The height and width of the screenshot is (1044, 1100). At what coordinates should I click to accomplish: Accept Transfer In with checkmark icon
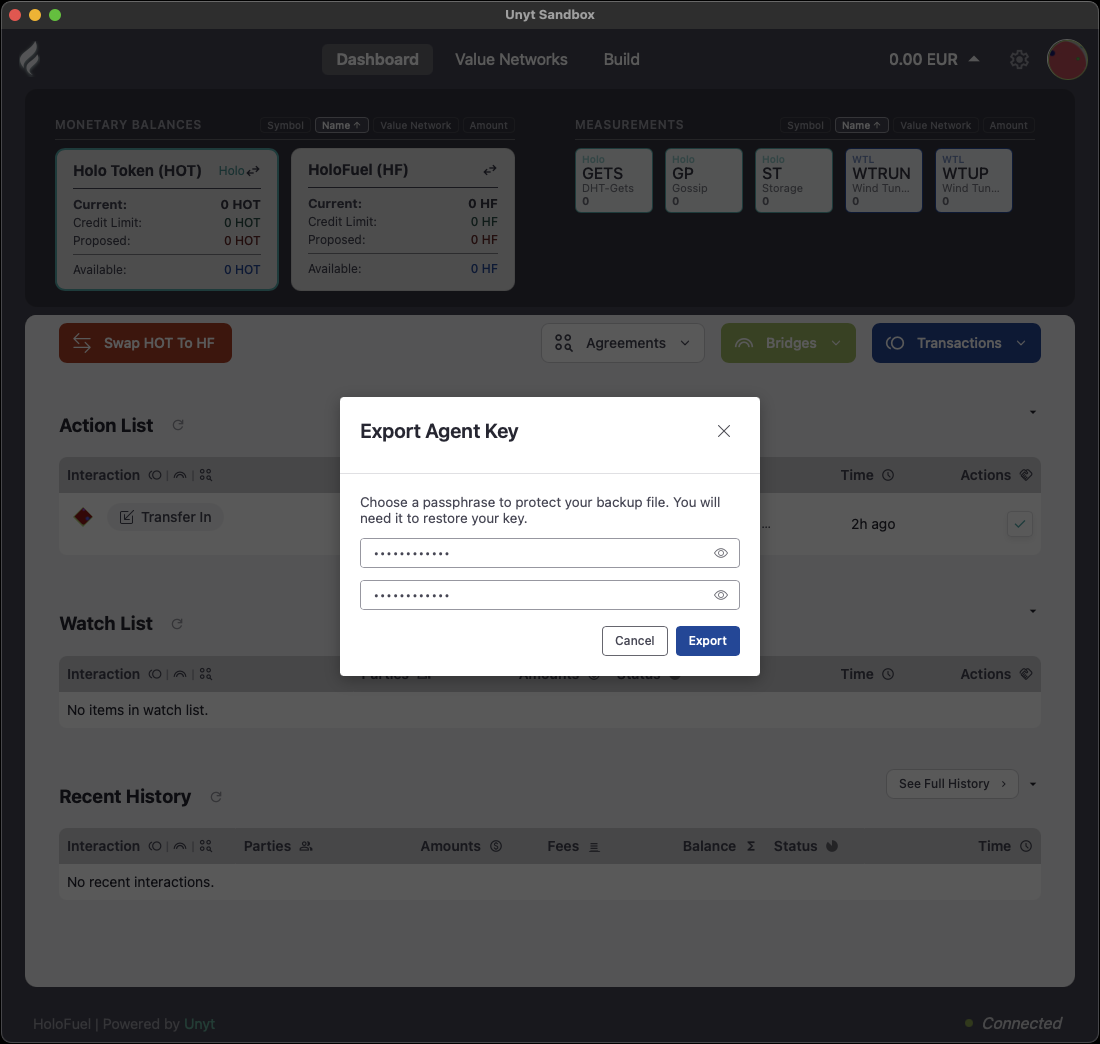[x=1019, y=524]
